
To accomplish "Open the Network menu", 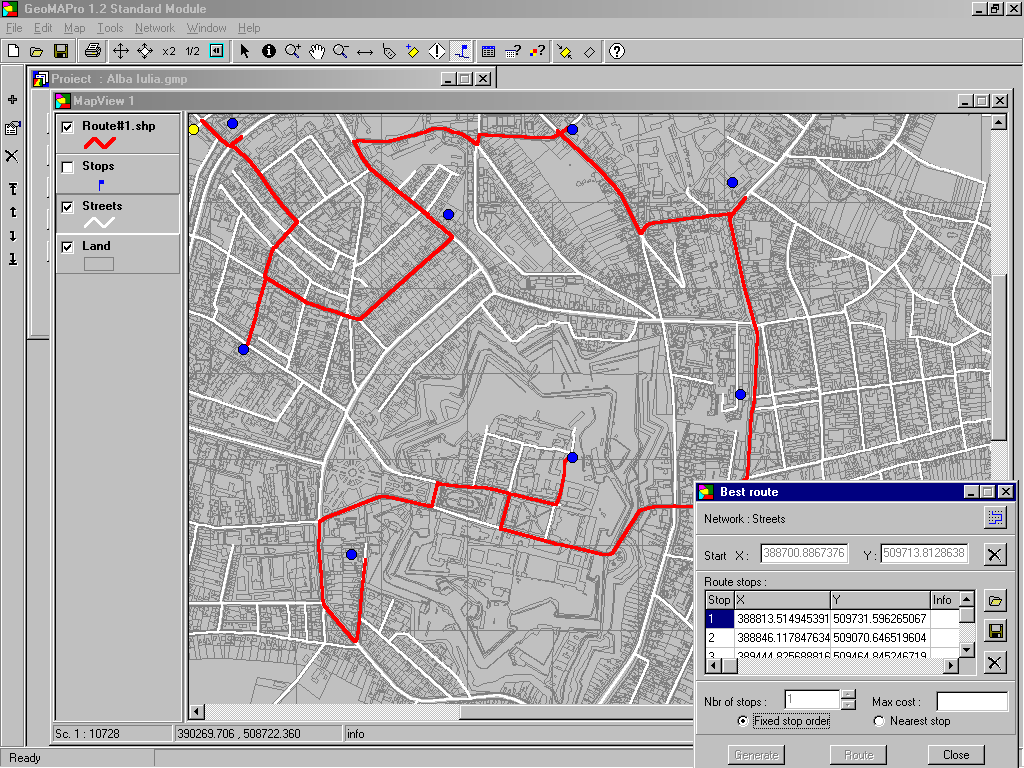I will (x=154, y=28).
